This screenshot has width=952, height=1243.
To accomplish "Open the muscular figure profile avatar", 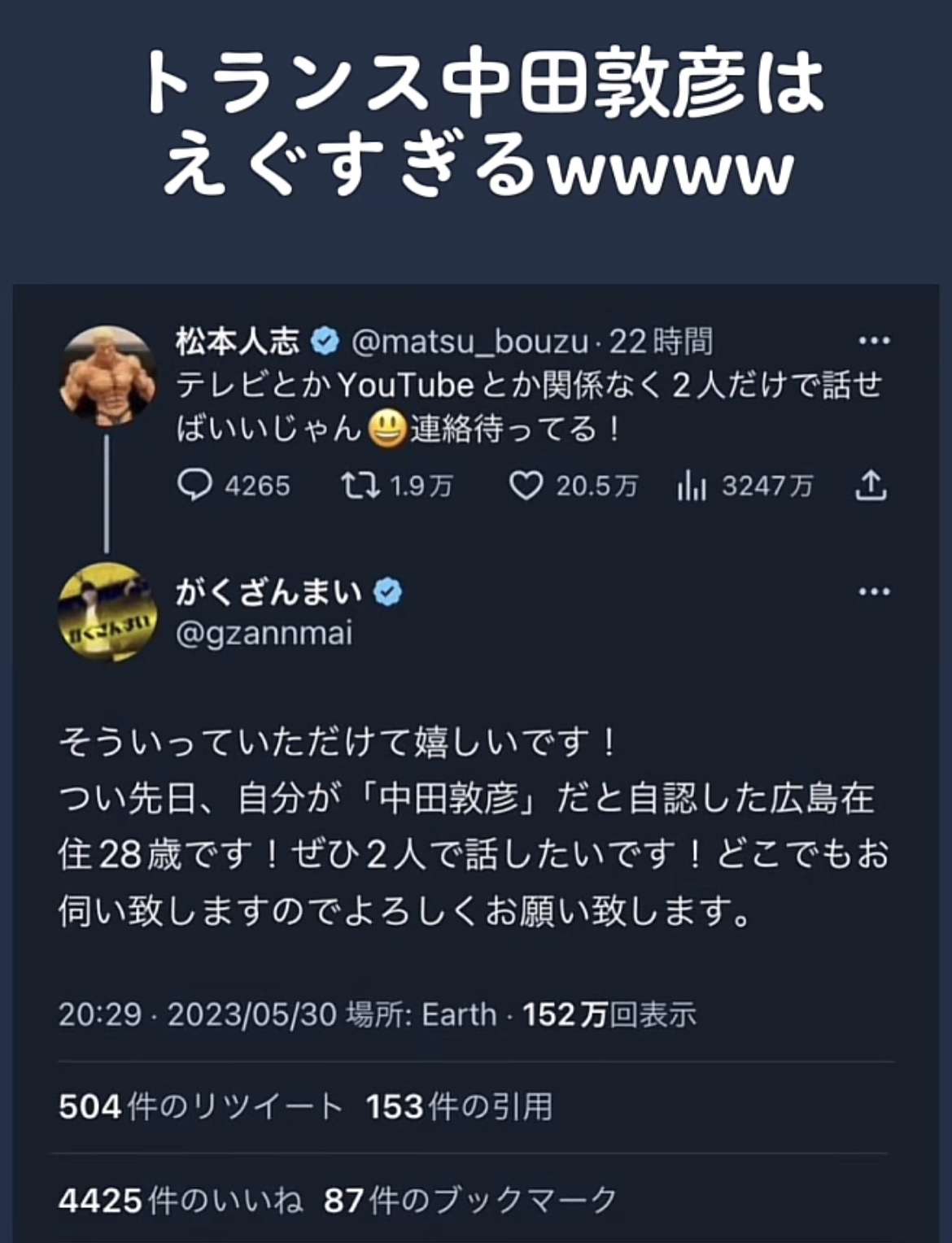I will pos(107,377).
